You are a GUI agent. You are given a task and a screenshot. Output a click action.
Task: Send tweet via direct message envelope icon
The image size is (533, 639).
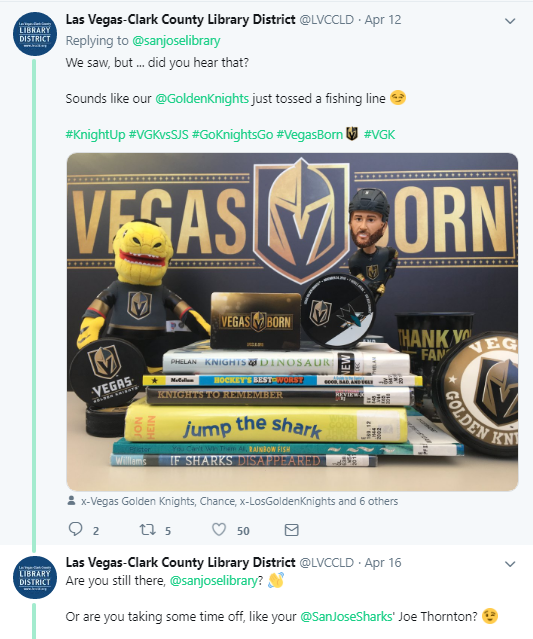click(291, 530)
